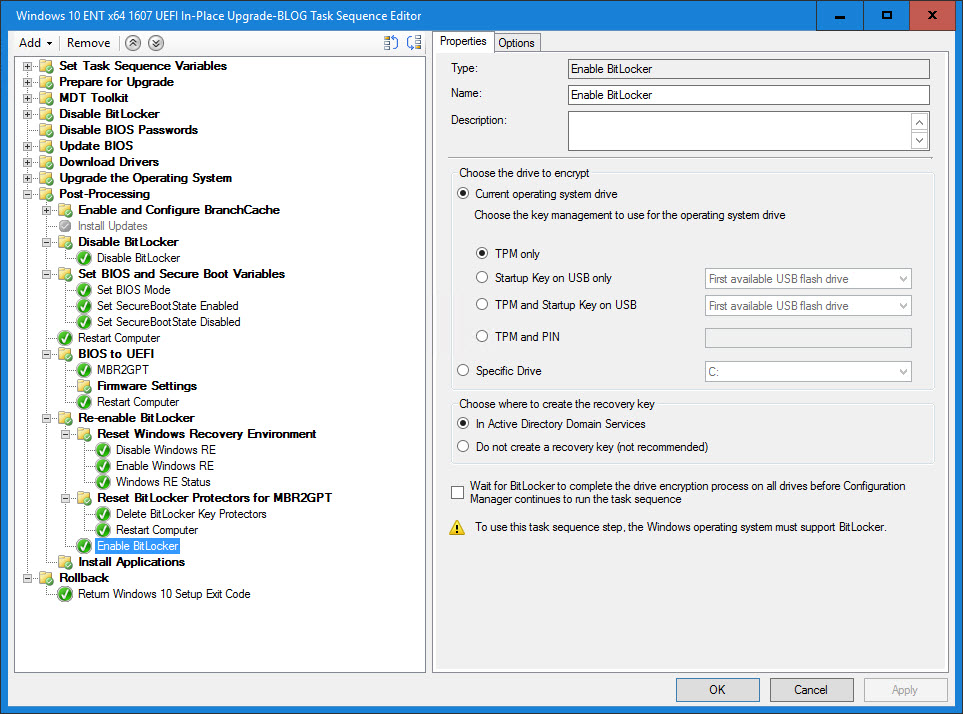This screenshot has height=714, width=963.
Task: Select the TPM and PIN radio option
Action: pyautogui.click(x=482, y=337)
